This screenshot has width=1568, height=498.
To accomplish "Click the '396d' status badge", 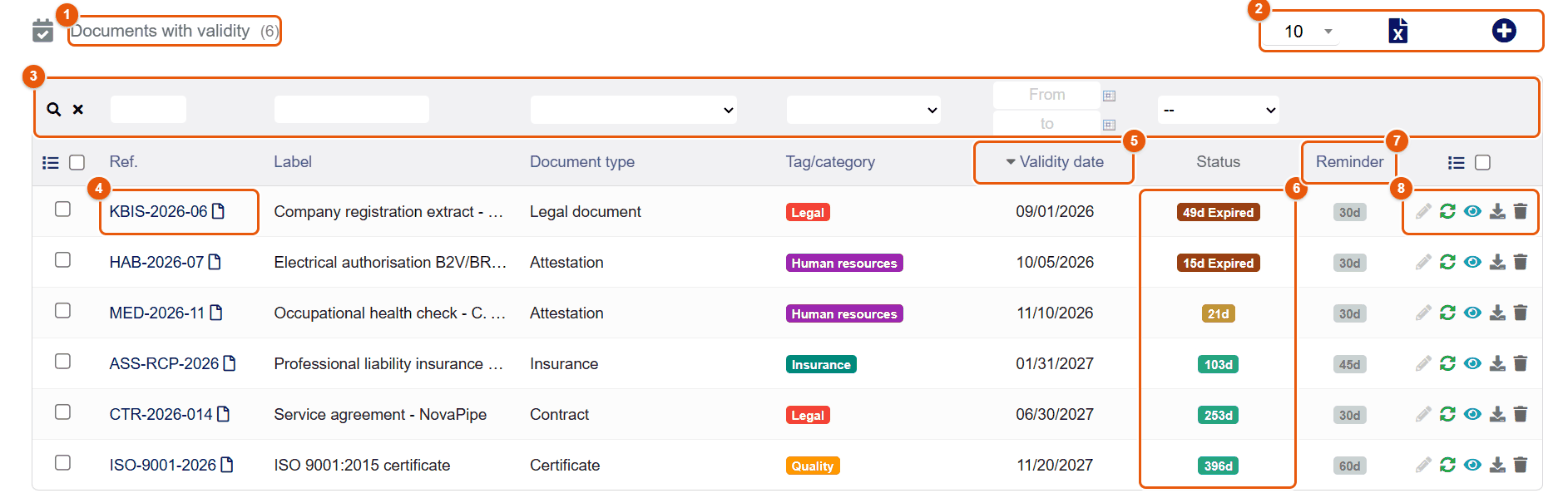I will (1218, 465).
